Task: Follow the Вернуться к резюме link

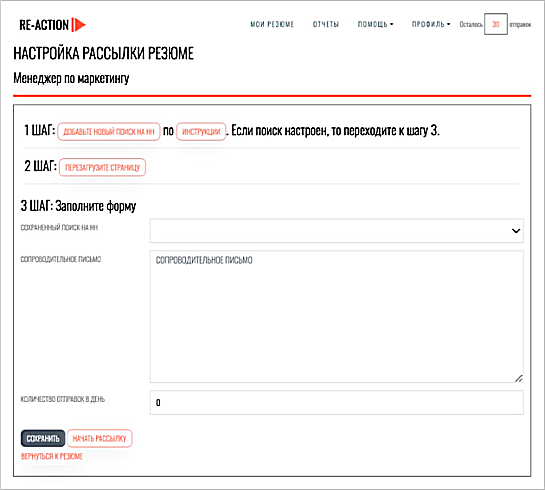Action: click(52, 456)
